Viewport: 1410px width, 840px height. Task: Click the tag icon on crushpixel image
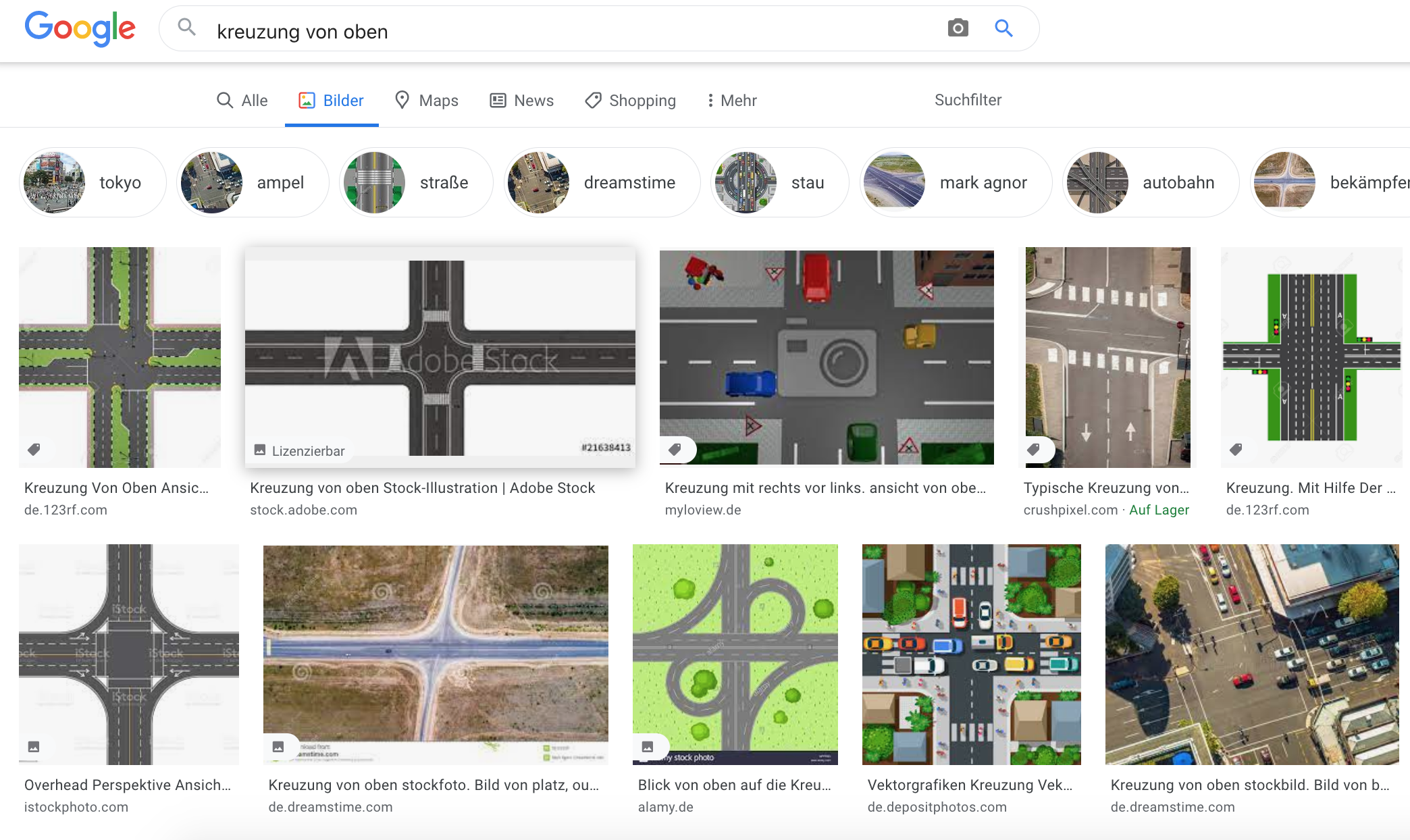click(x=1033, y=449)
